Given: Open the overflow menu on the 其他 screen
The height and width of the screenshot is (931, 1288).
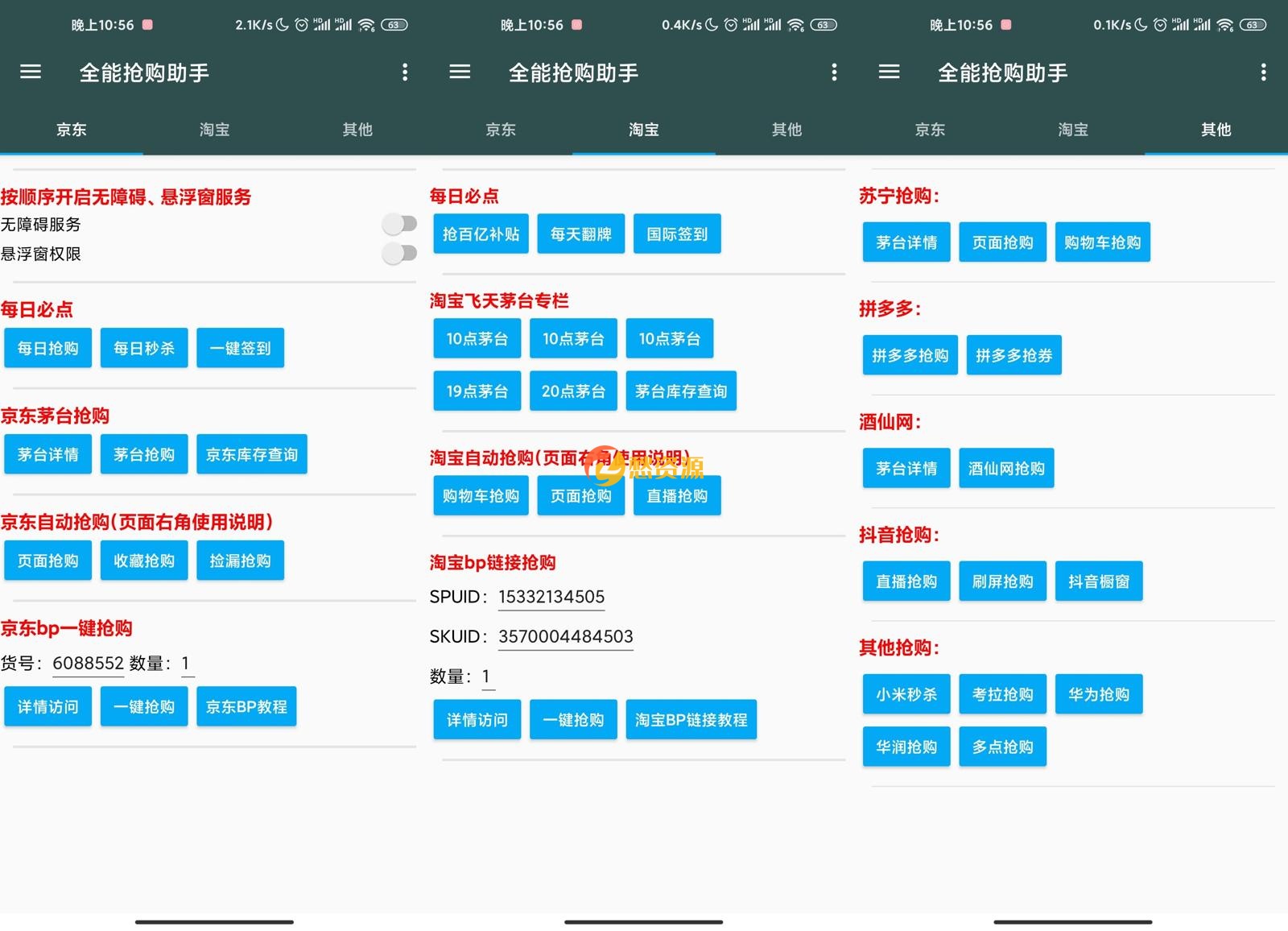Looking at the screenshot, I should click(1264, 72).
